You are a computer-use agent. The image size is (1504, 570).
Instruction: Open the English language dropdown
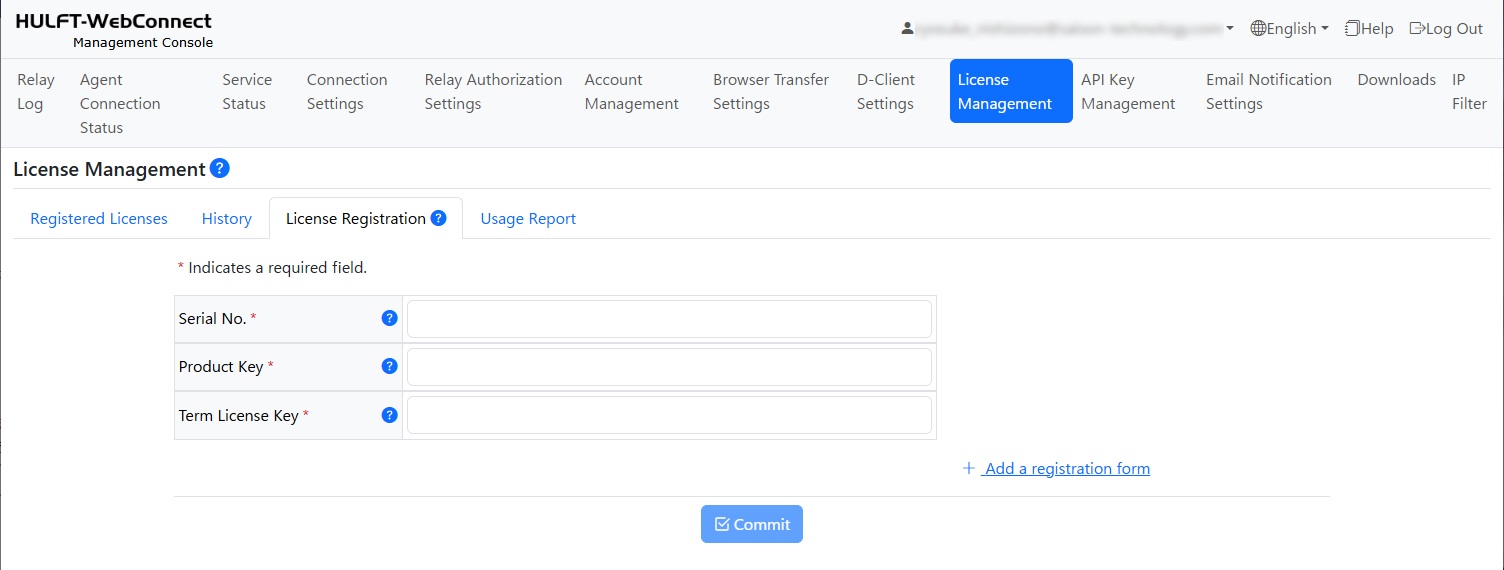click(x=1289, y=29)
